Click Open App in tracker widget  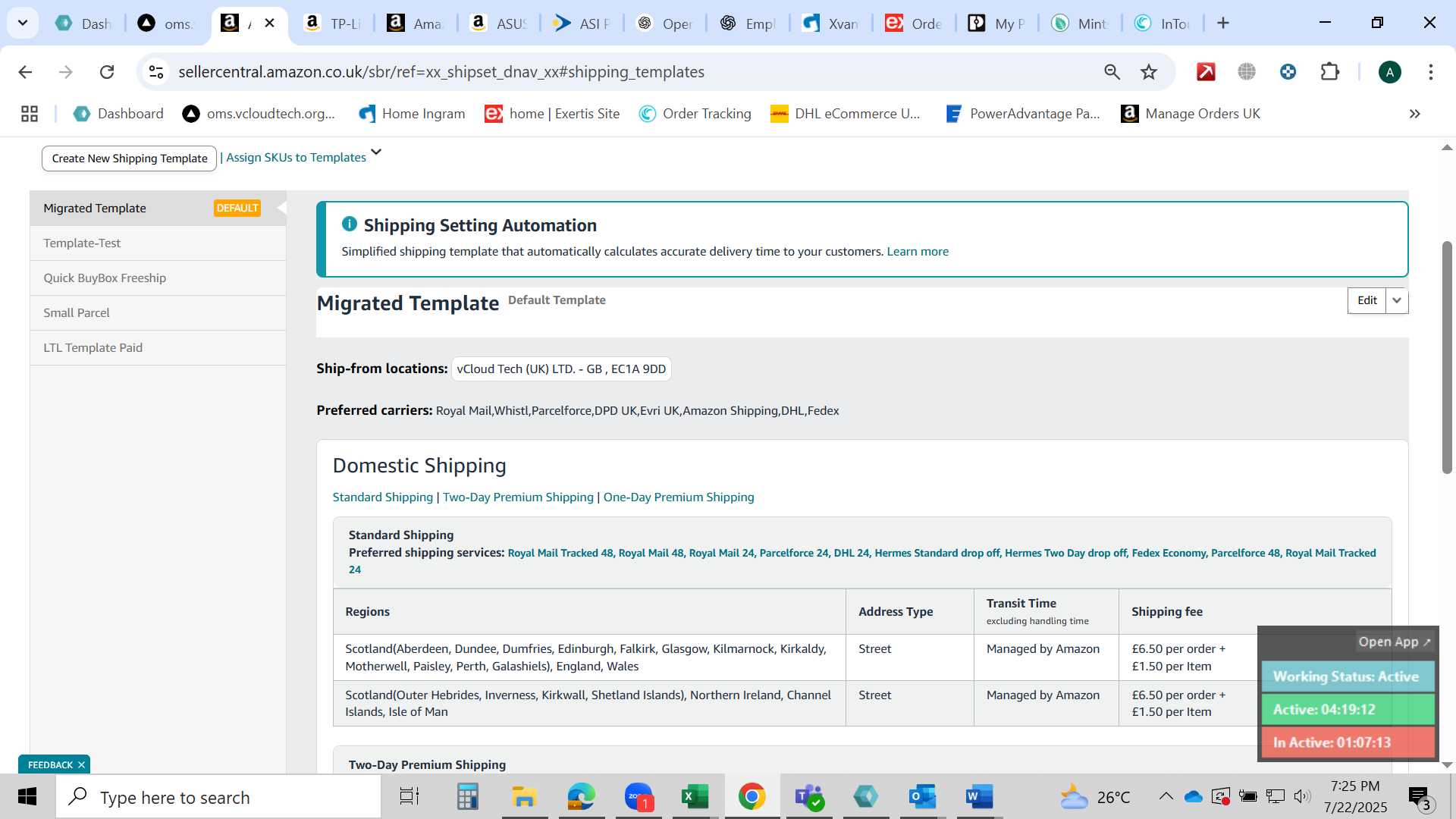coord(1394,642)
